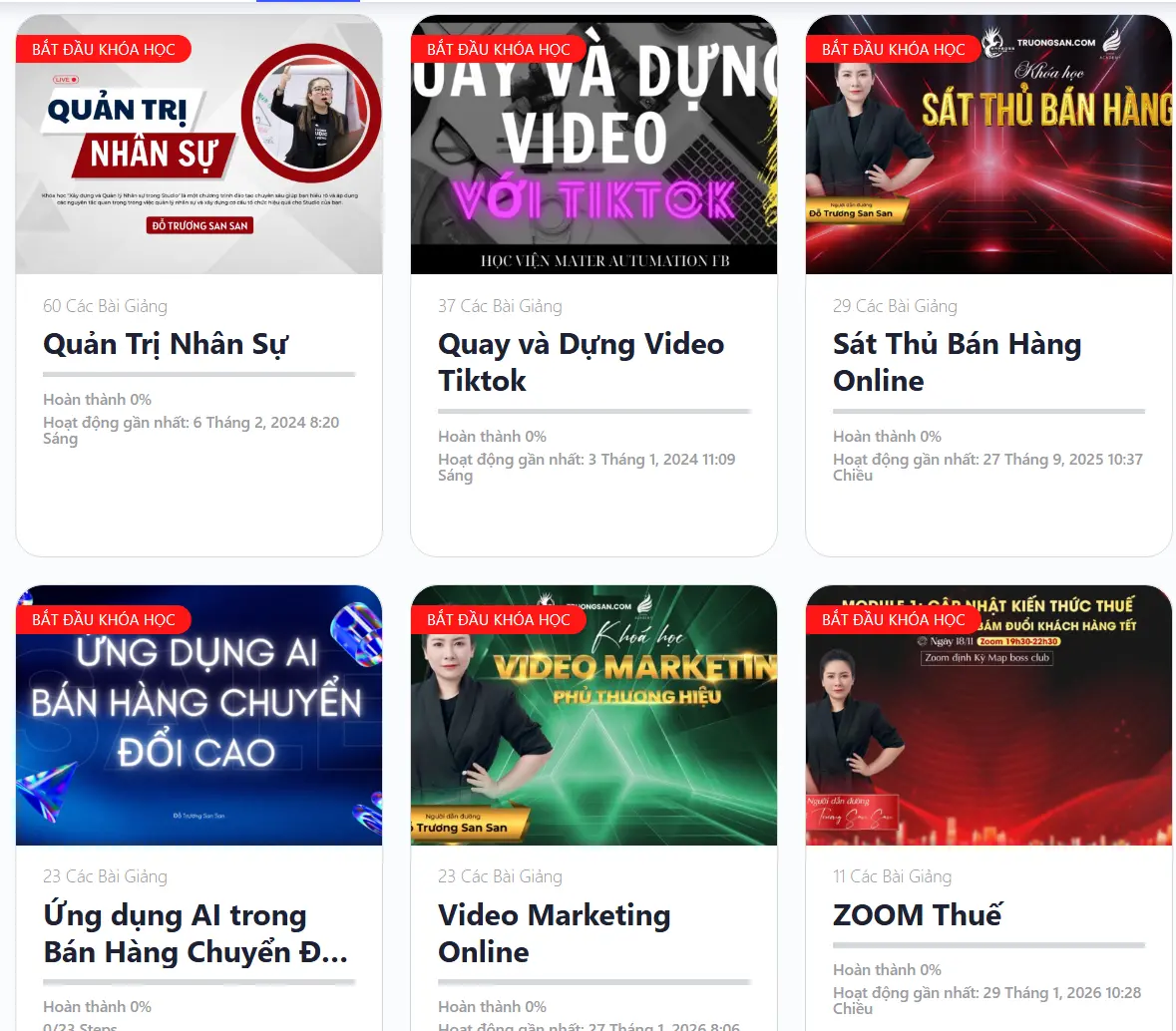Screen dimensions: 1176x1031
Task: Click '11 Các Bài Giảng' lesson count
Action: [x=893, y=876]
